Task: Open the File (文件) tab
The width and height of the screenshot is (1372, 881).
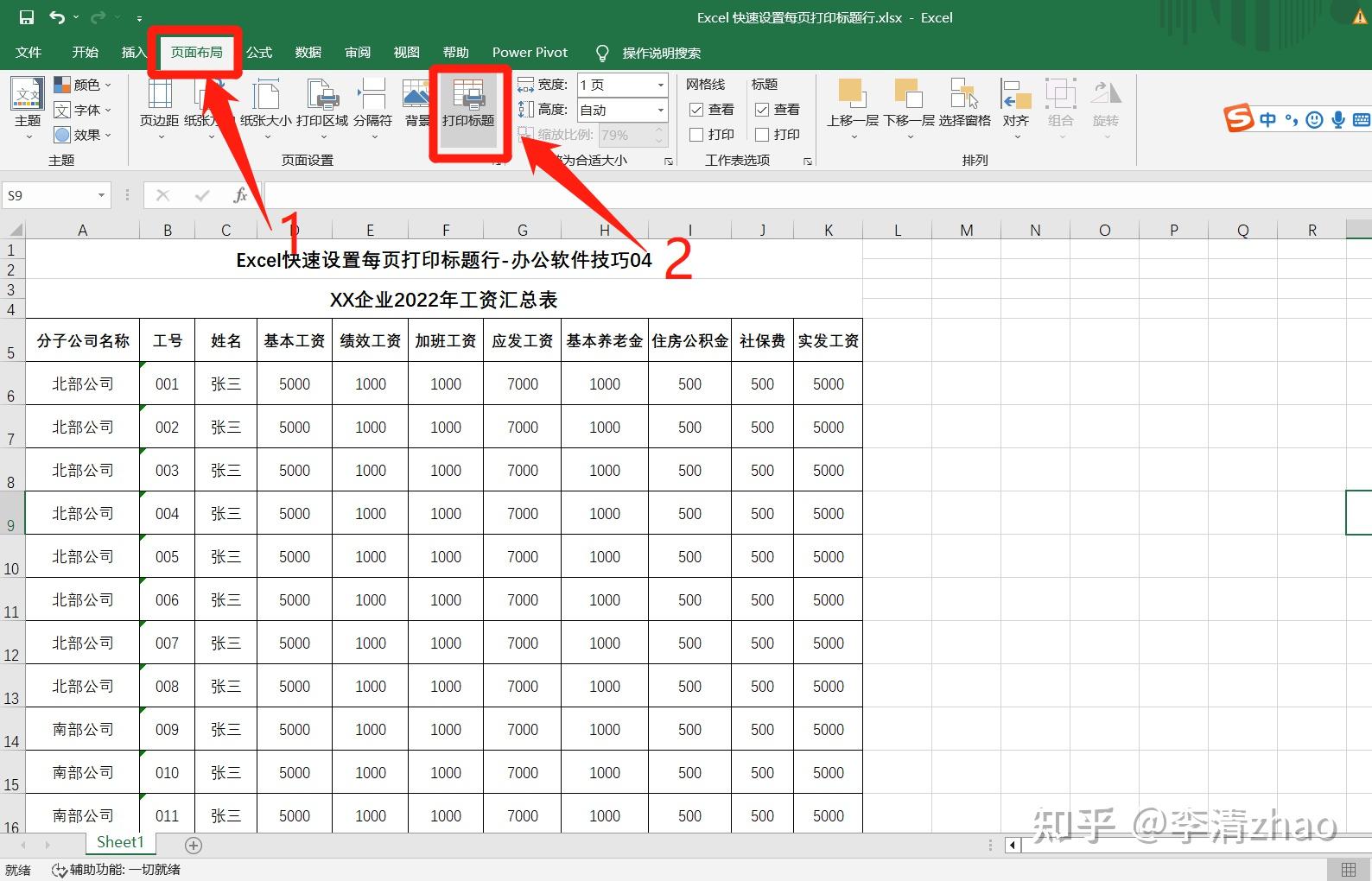Action: [x=29, y=53]
